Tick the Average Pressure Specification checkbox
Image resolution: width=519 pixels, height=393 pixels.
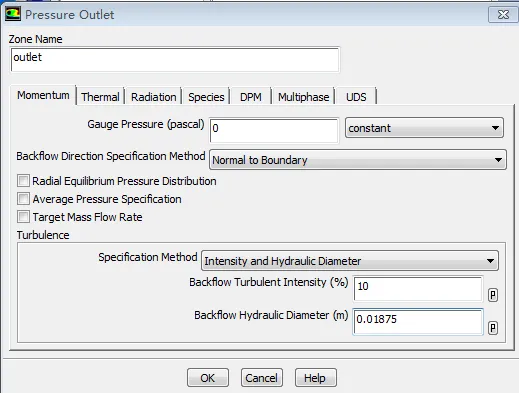[x=23, y=199]
